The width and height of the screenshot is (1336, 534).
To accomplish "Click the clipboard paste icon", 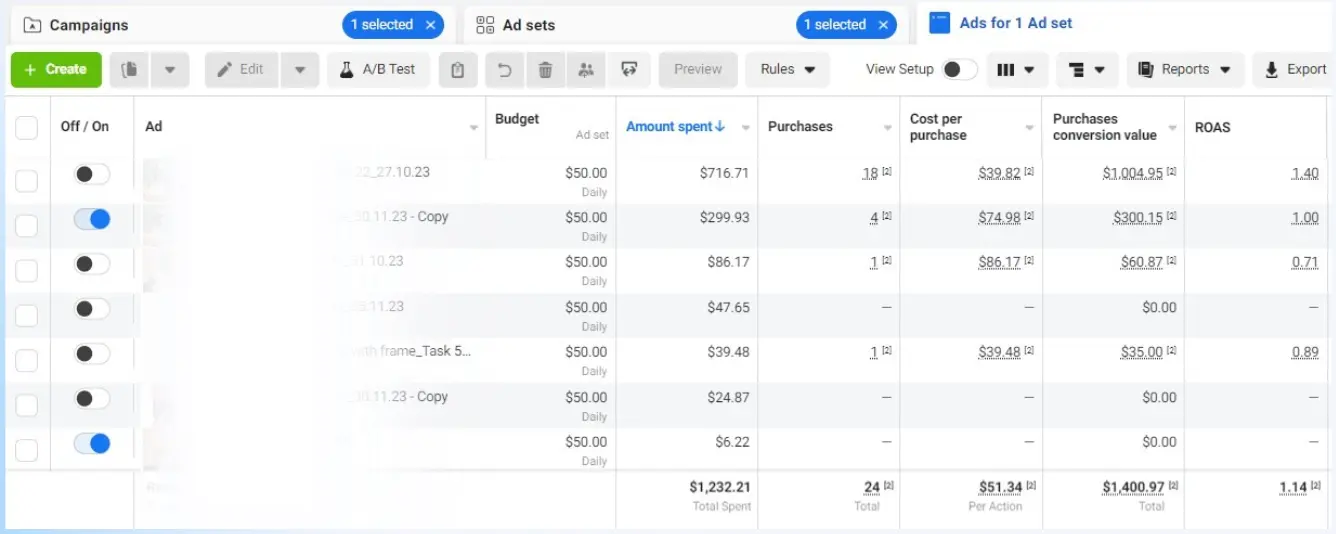I will [458, 70].
